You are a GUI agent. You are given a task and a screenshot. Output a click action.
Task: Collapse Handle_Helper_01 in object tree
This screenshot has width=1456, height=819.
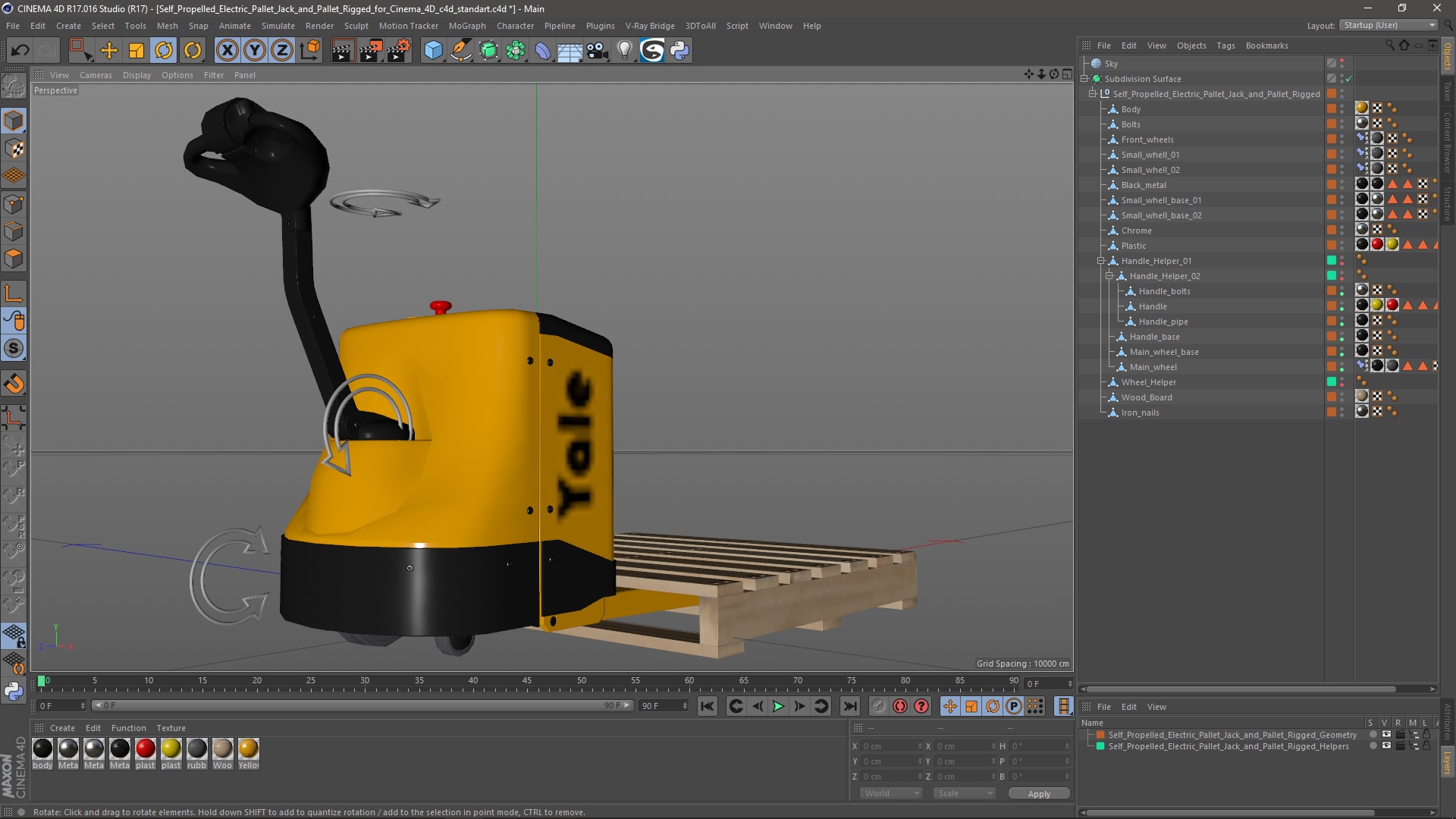1101,261
